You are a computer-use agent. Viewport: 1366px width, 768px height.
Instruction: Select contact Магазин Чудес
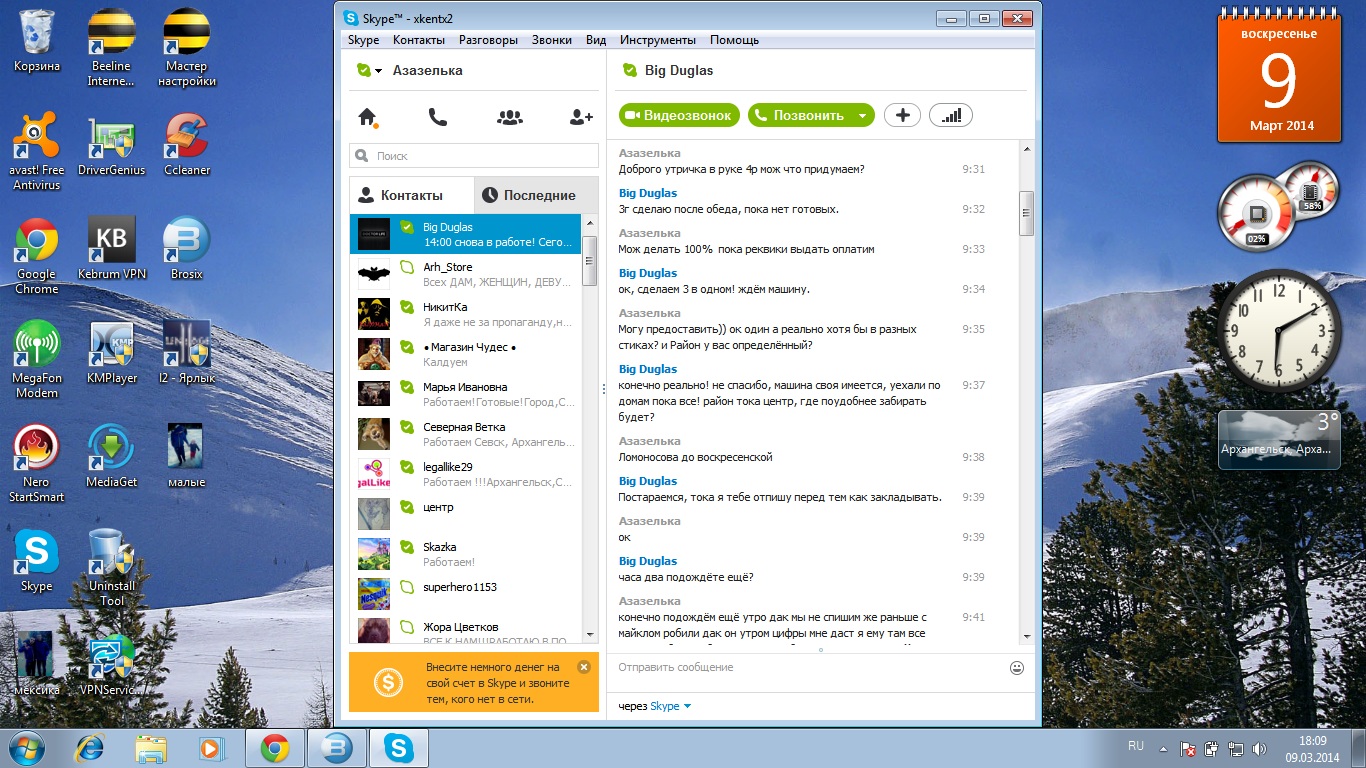465,354
